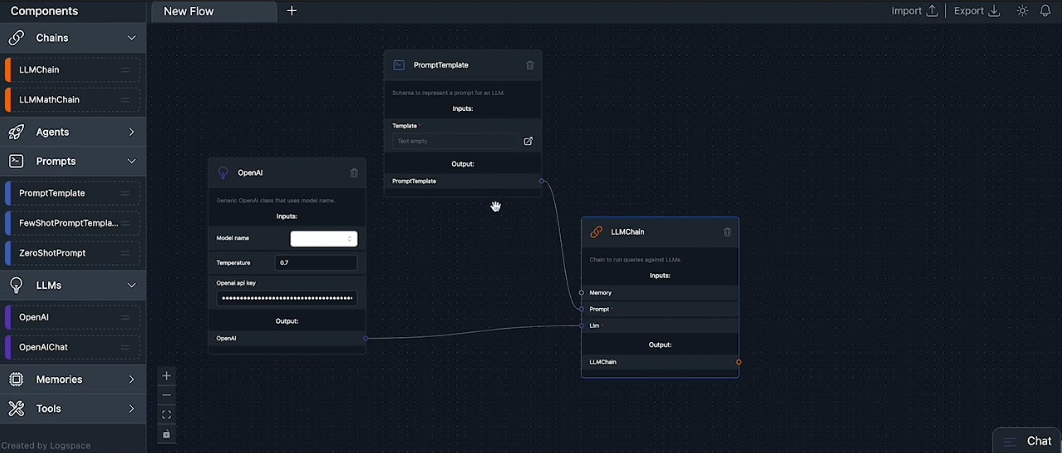The height and width of the screenshot is (453, 1062).
Task: Click the LLMs lightbulb icon in sidebar
Action: (16, 285)
